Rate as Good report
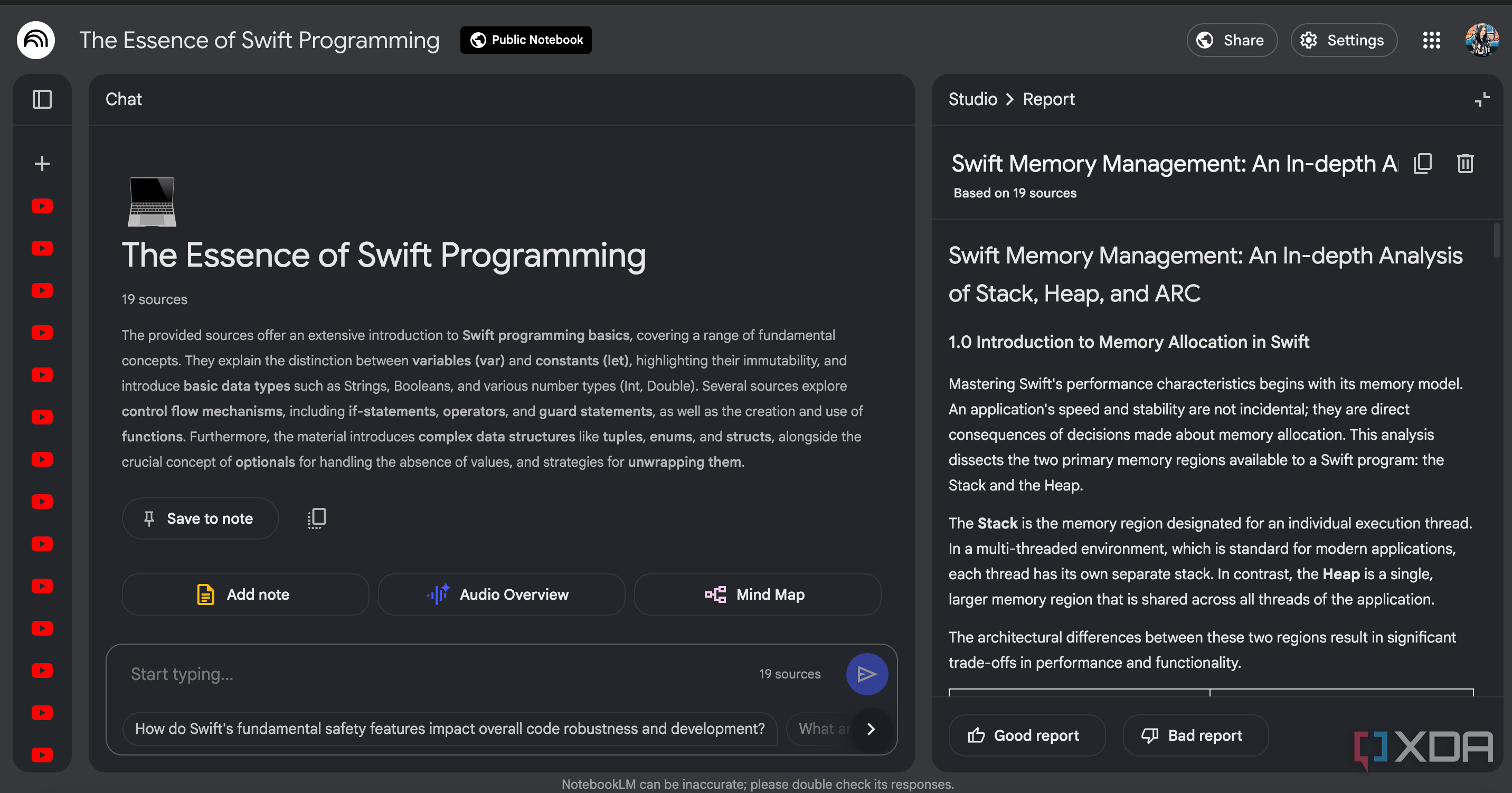The width and height of the screenshot is (1512, 793). pos(1027,735)
